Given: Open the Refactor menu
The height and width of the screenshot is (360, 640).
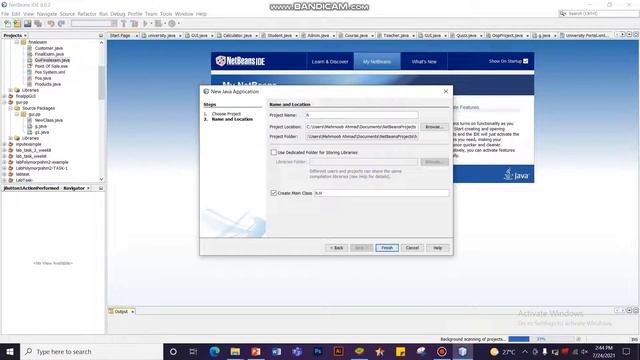Looking at the screenshot, I should click(x=87, y=14).
